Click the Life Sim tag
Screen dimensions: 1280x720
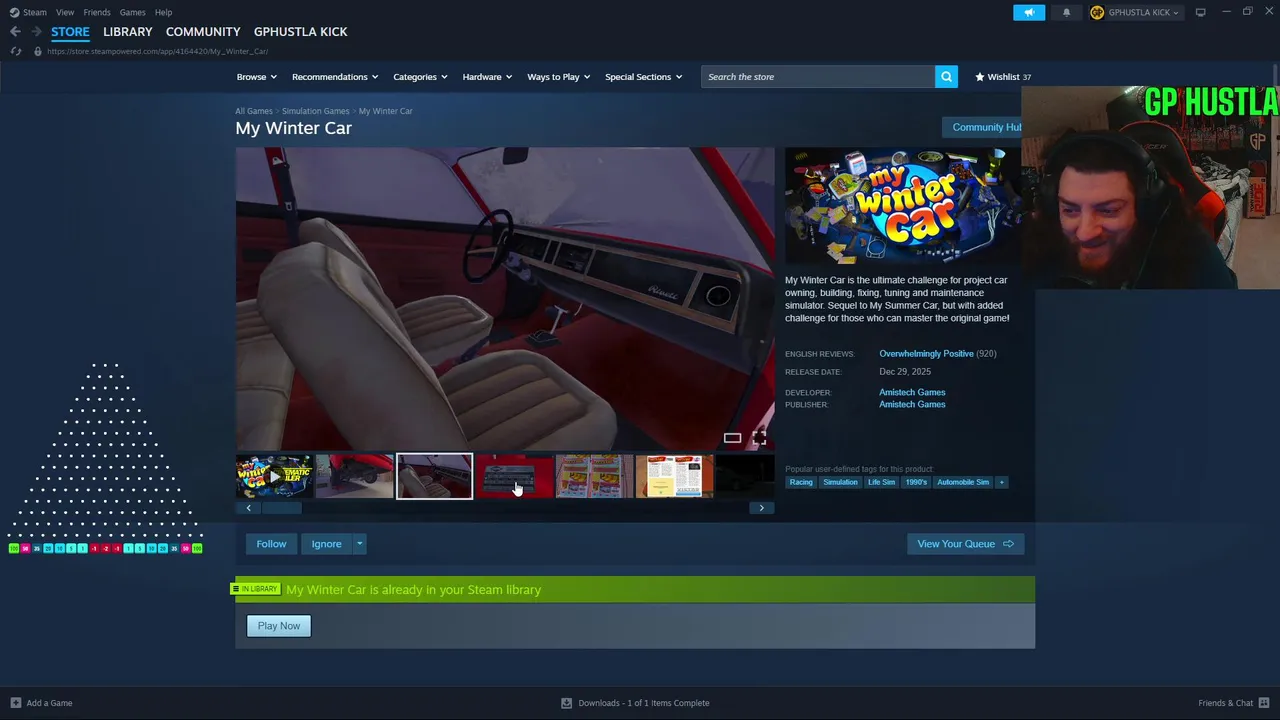(881, 482)
